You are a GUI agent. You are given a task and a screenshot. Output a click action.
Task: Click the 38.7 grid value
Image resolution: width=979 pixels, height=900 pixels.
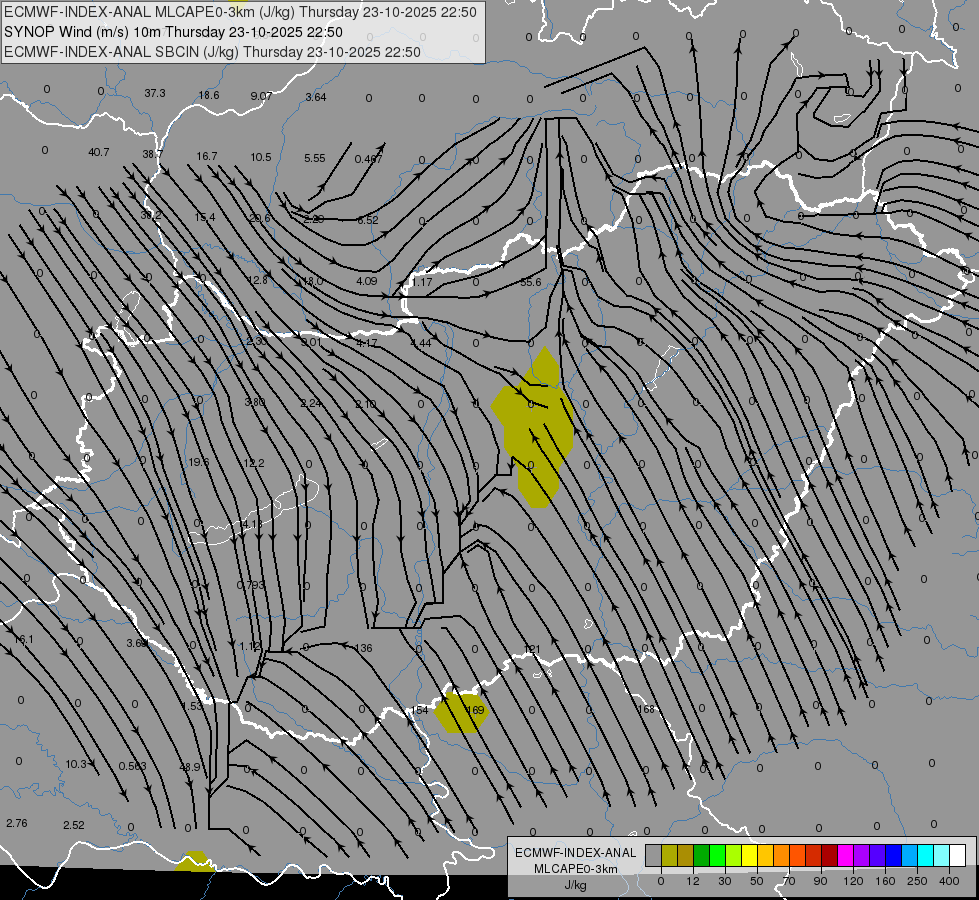coord(152,154)
